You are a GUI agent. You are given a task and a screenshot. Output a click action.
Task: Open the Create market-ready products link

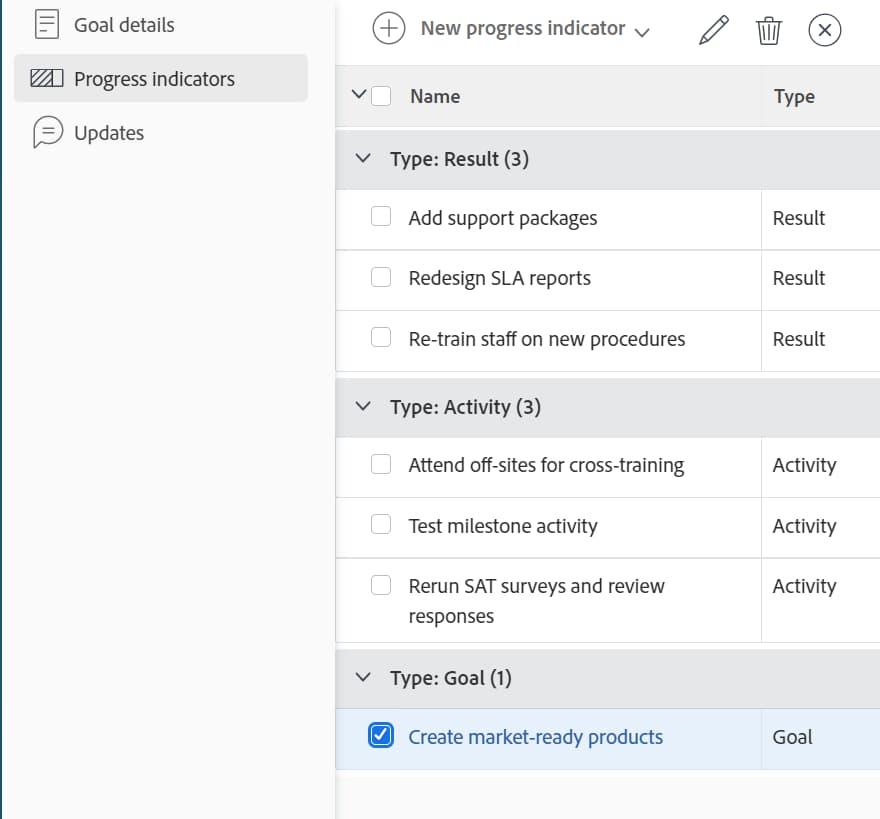point(536,735)
